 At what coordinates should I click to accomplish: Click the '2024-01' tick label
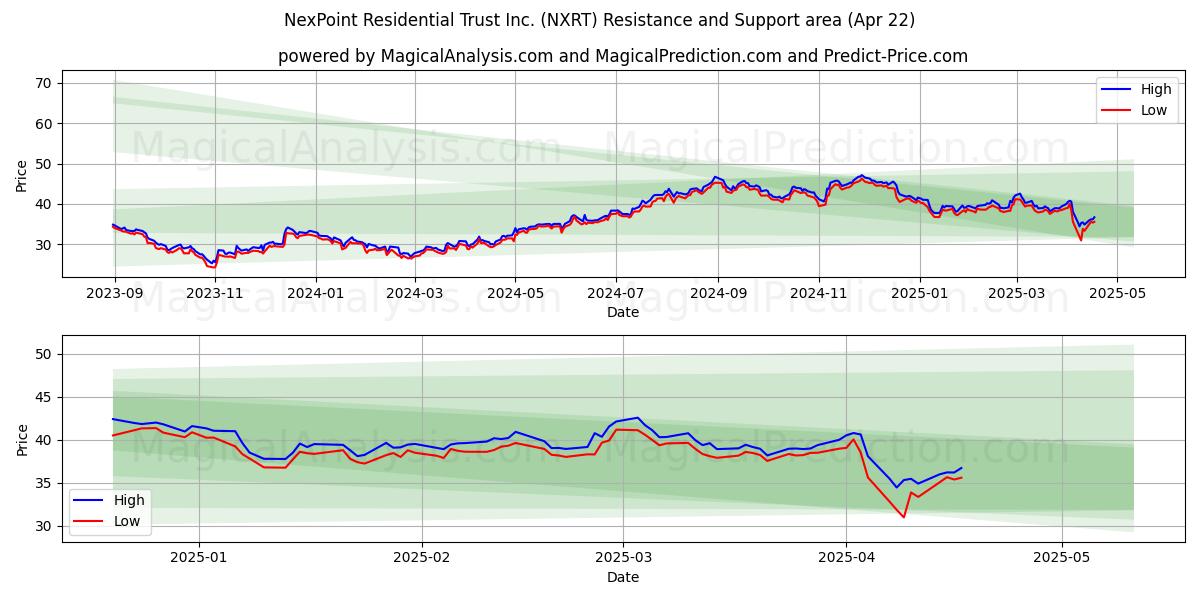click(x=316, y=294)
